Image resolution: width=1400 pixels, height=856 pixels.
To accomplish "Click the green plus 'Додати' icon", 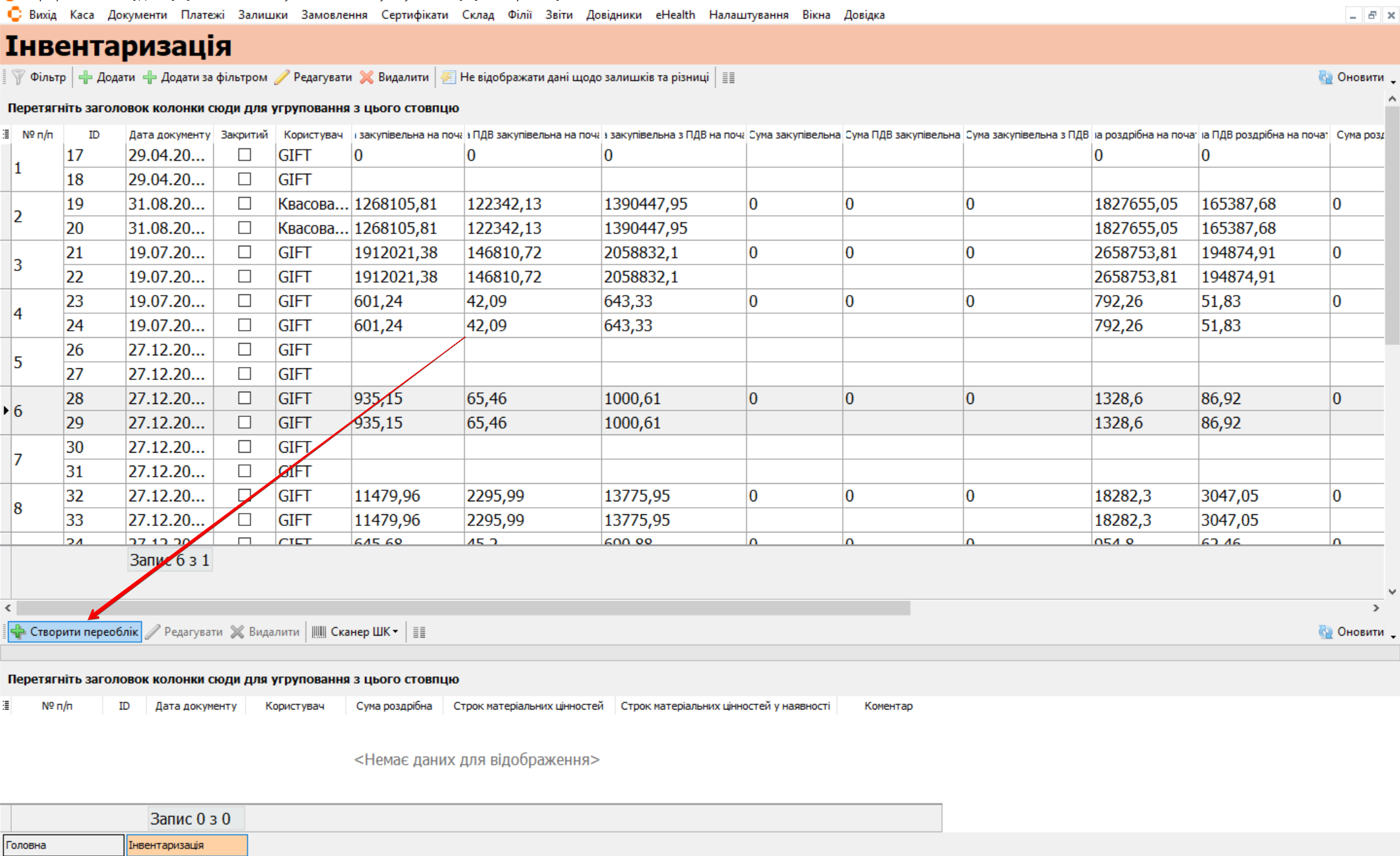I will (x=86, y=77).
